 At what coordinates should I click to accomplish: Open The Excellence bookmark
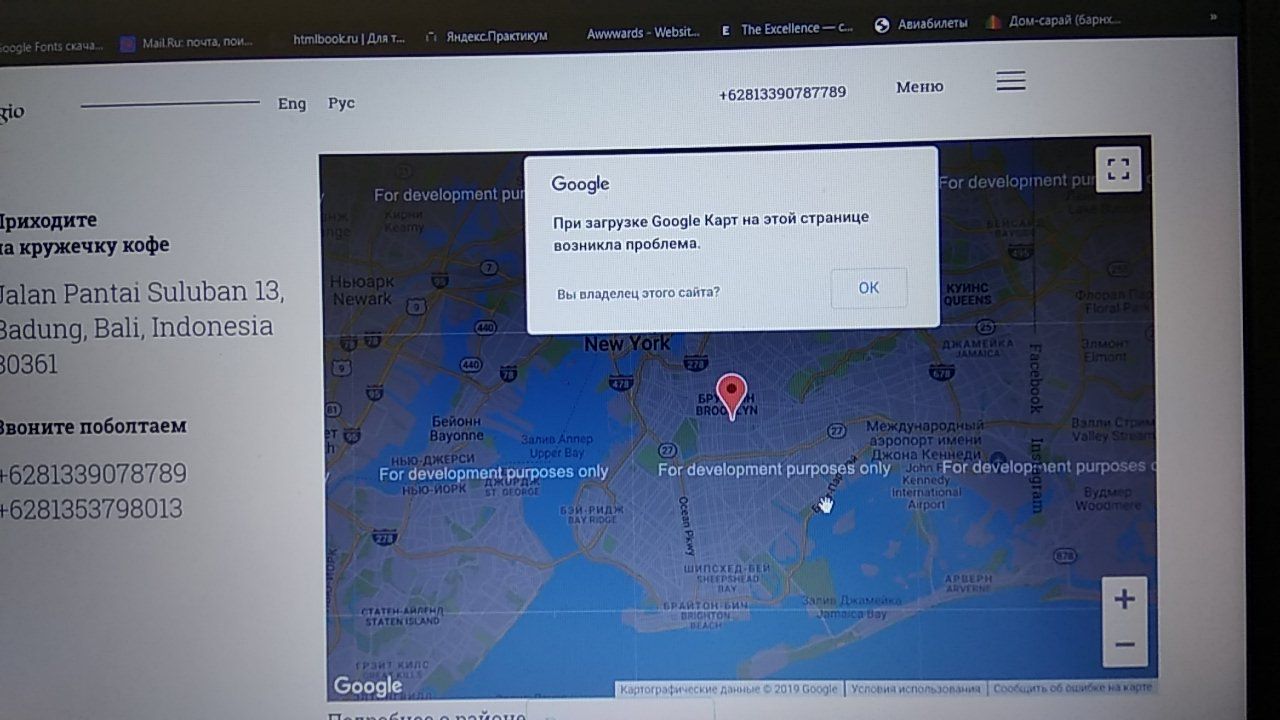pyautogui.click(x=787, y=30)
